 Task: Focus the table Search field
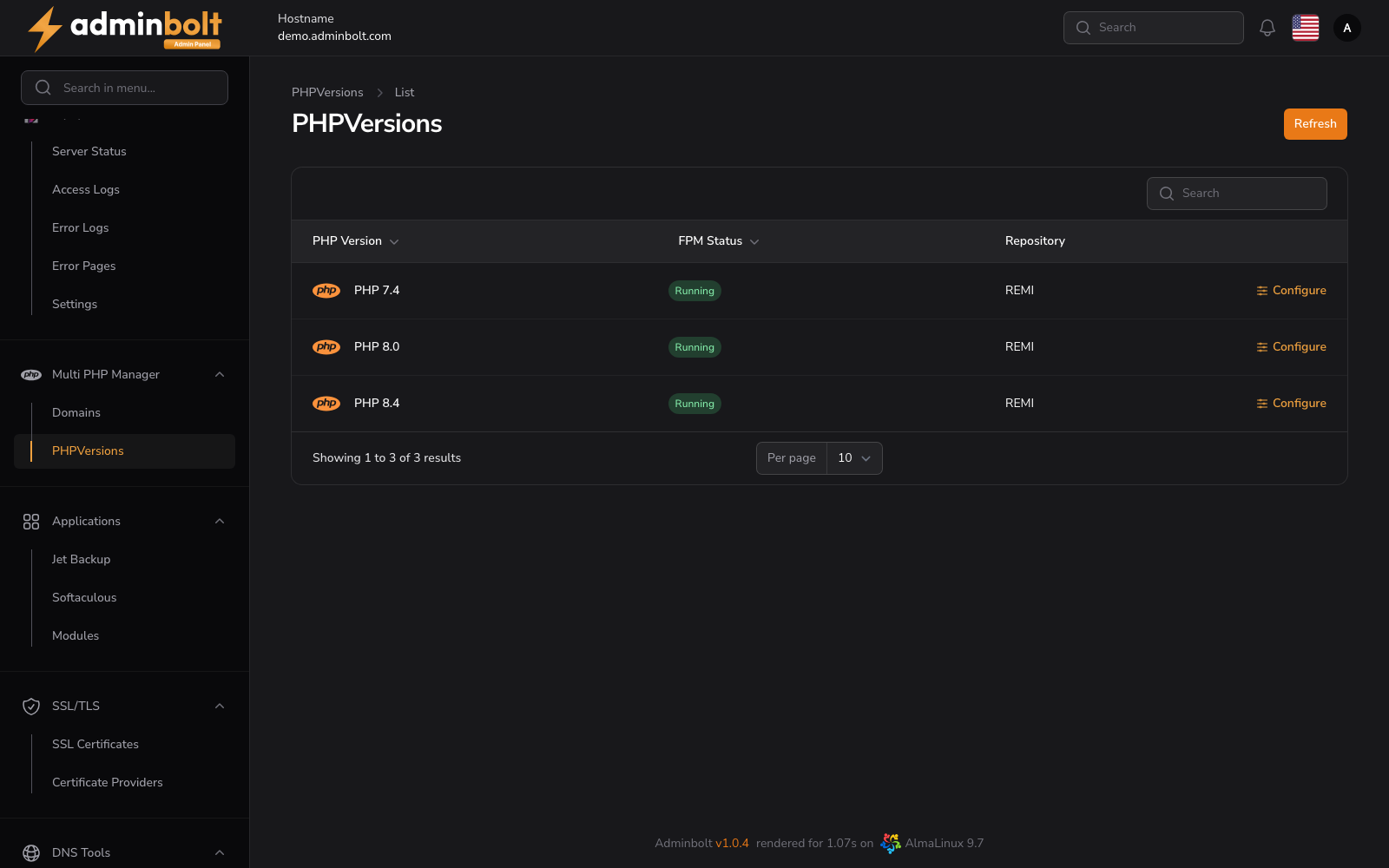tap(1237, 194)
